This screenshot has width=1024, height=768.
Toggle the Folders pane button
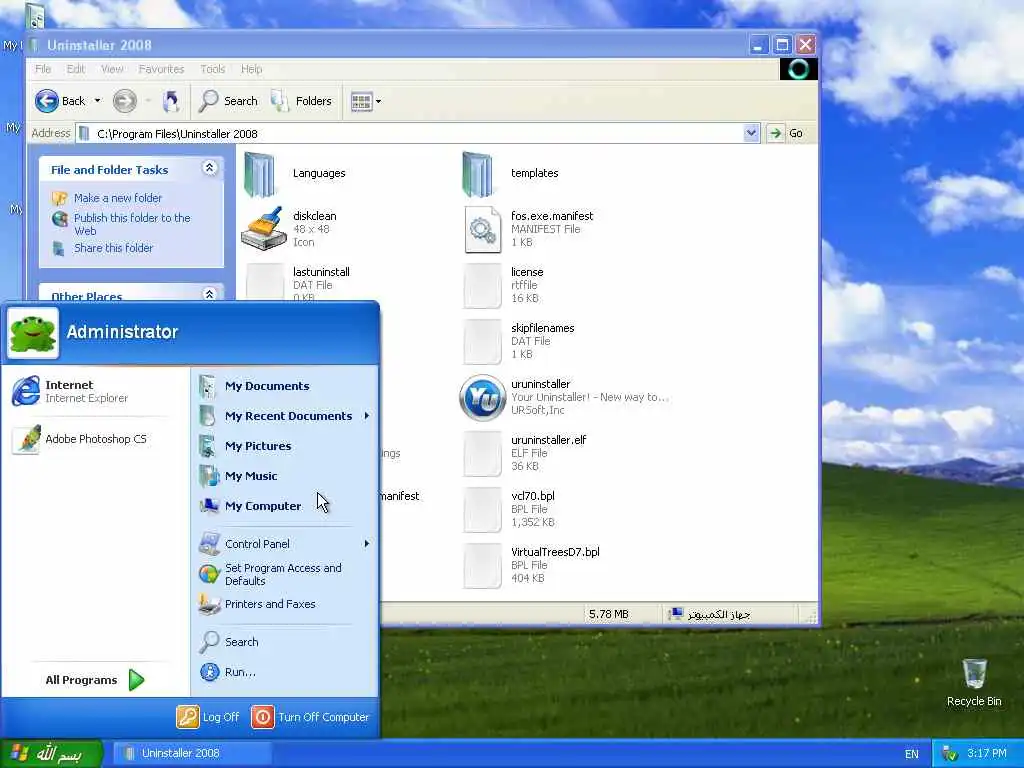(302, 101)
